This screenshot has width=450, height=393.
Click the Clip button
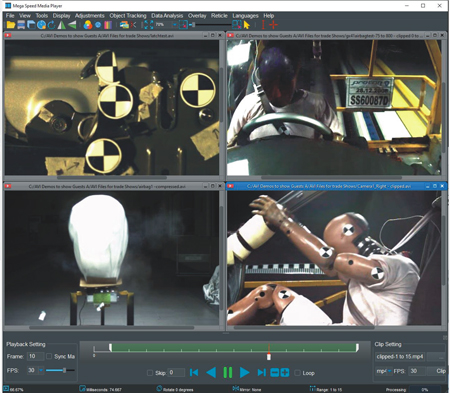pos(441,371)
